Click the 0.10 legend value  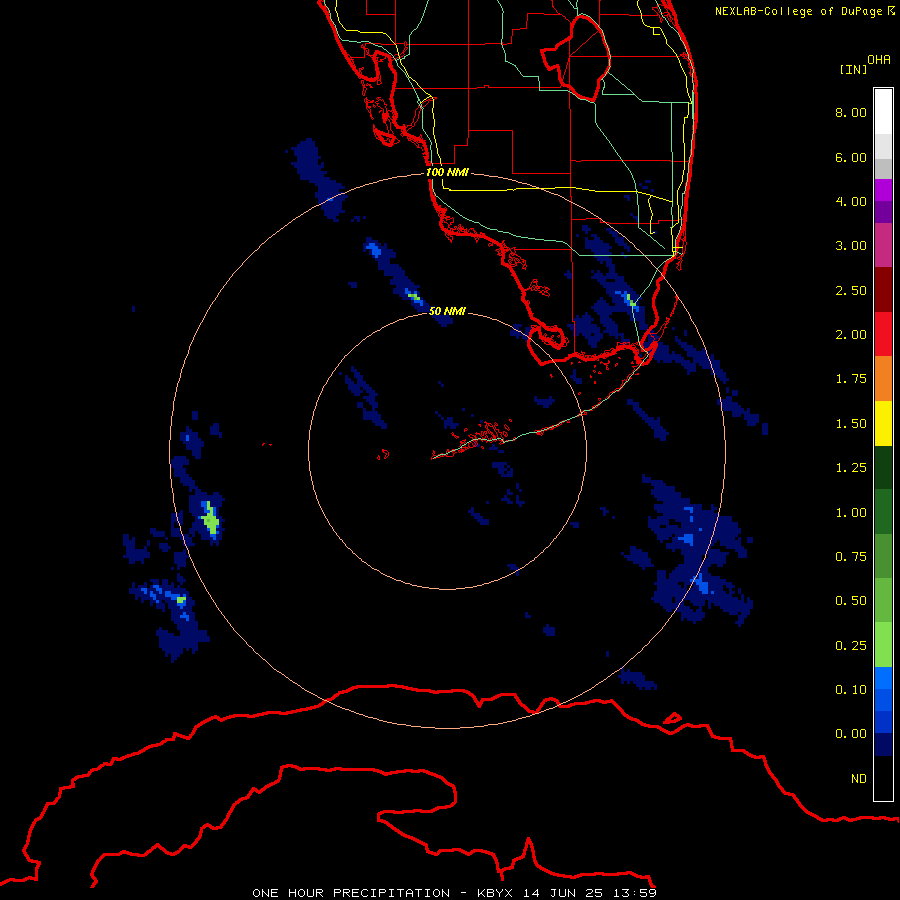tap(851, 690)
